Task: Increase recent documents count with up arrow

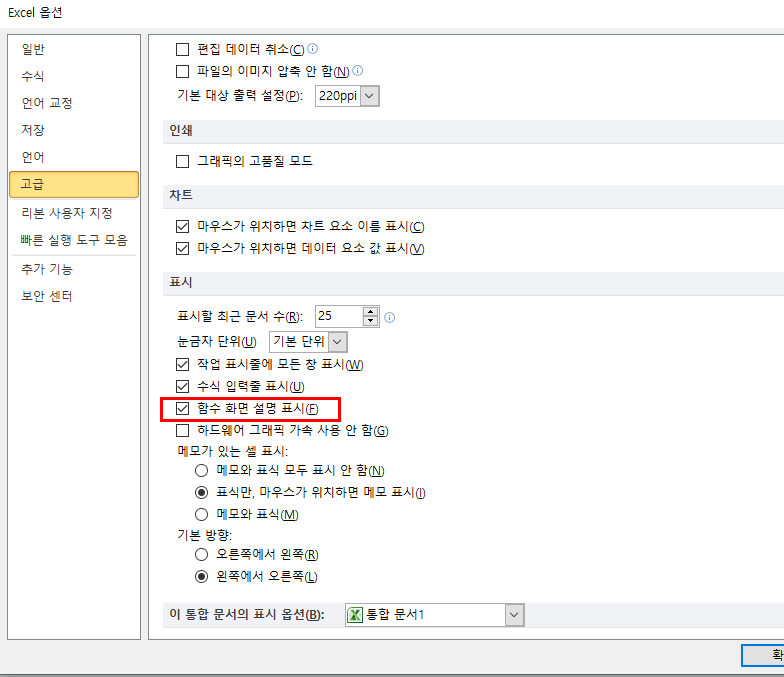Action: (371, 311)
